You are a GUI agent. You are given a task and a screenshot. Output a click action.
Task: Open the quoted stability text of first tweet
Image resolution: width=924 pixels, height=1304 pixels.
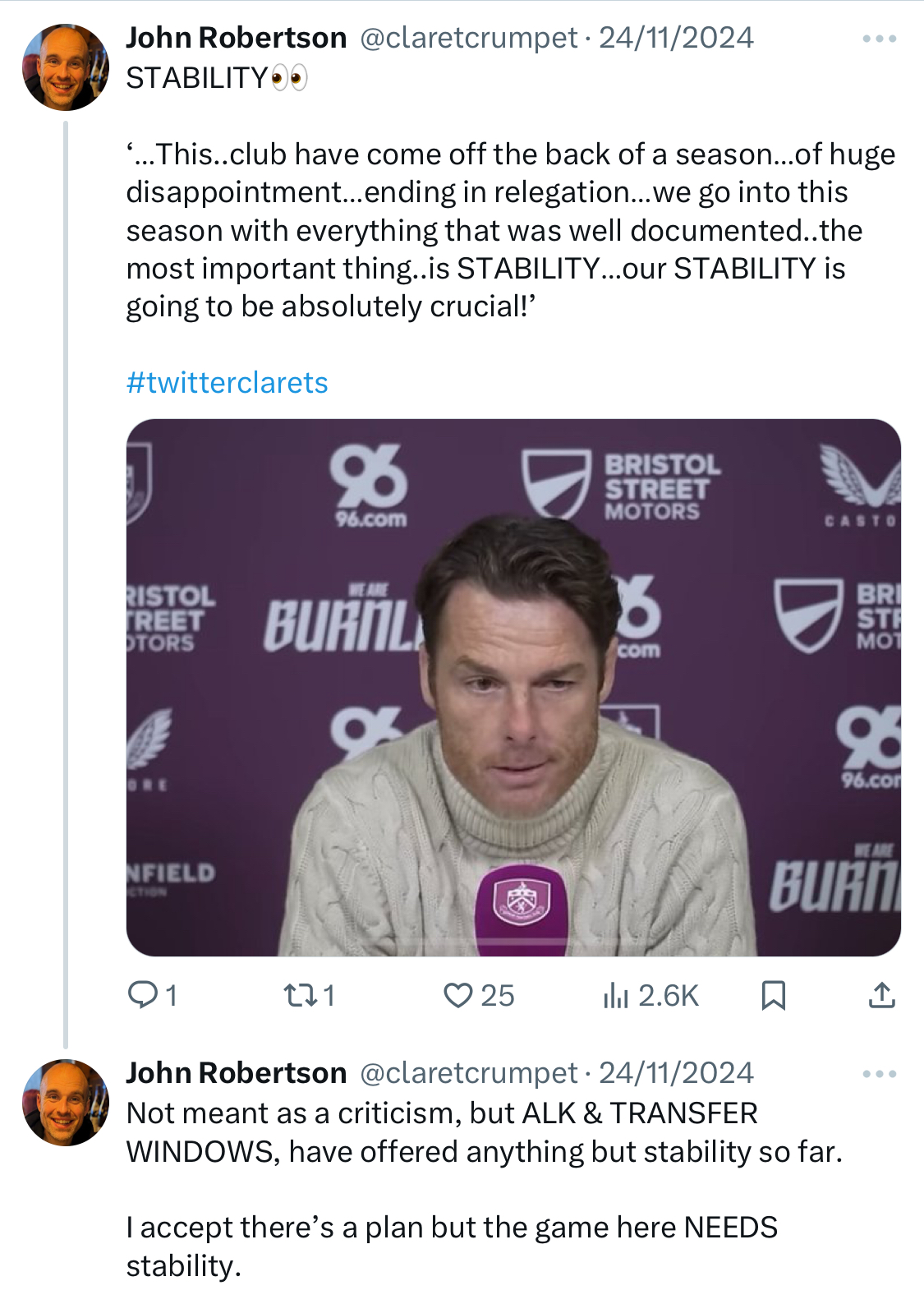[x=509, y=230]
